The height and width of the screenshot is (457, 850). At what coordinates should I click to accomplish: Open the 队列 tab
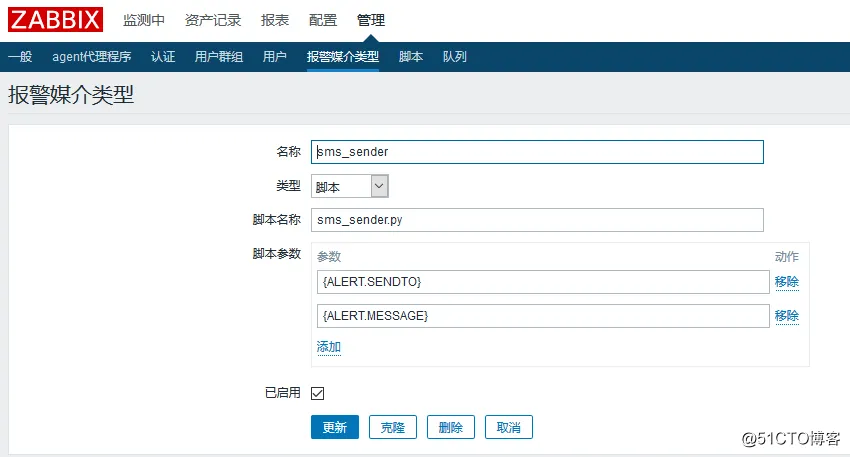pos(455,56)
